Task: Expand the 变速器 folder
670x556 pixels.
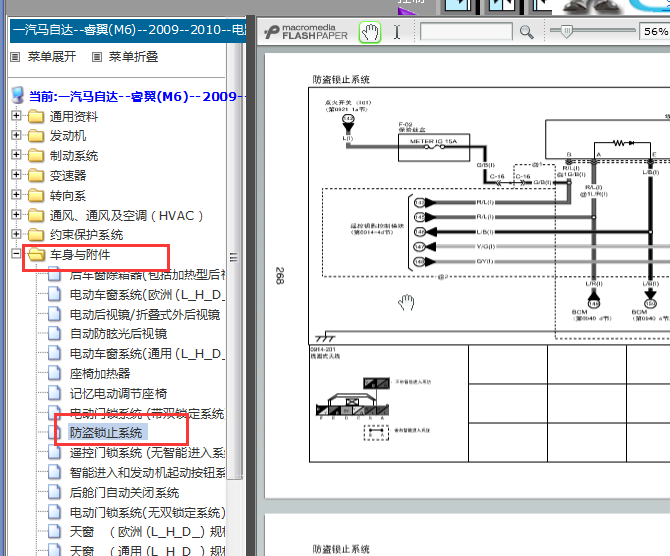Action: click(x=16, y=174)
